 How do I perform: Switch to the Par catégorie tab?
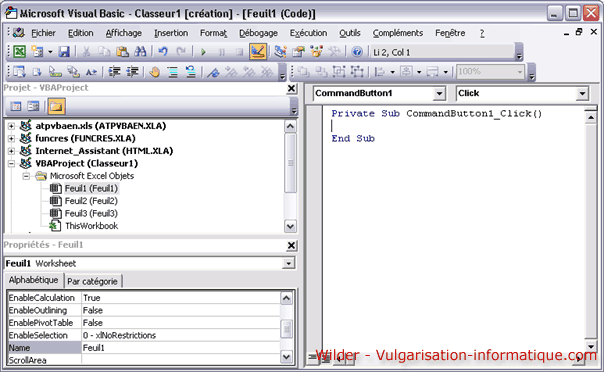coord(92,282)
